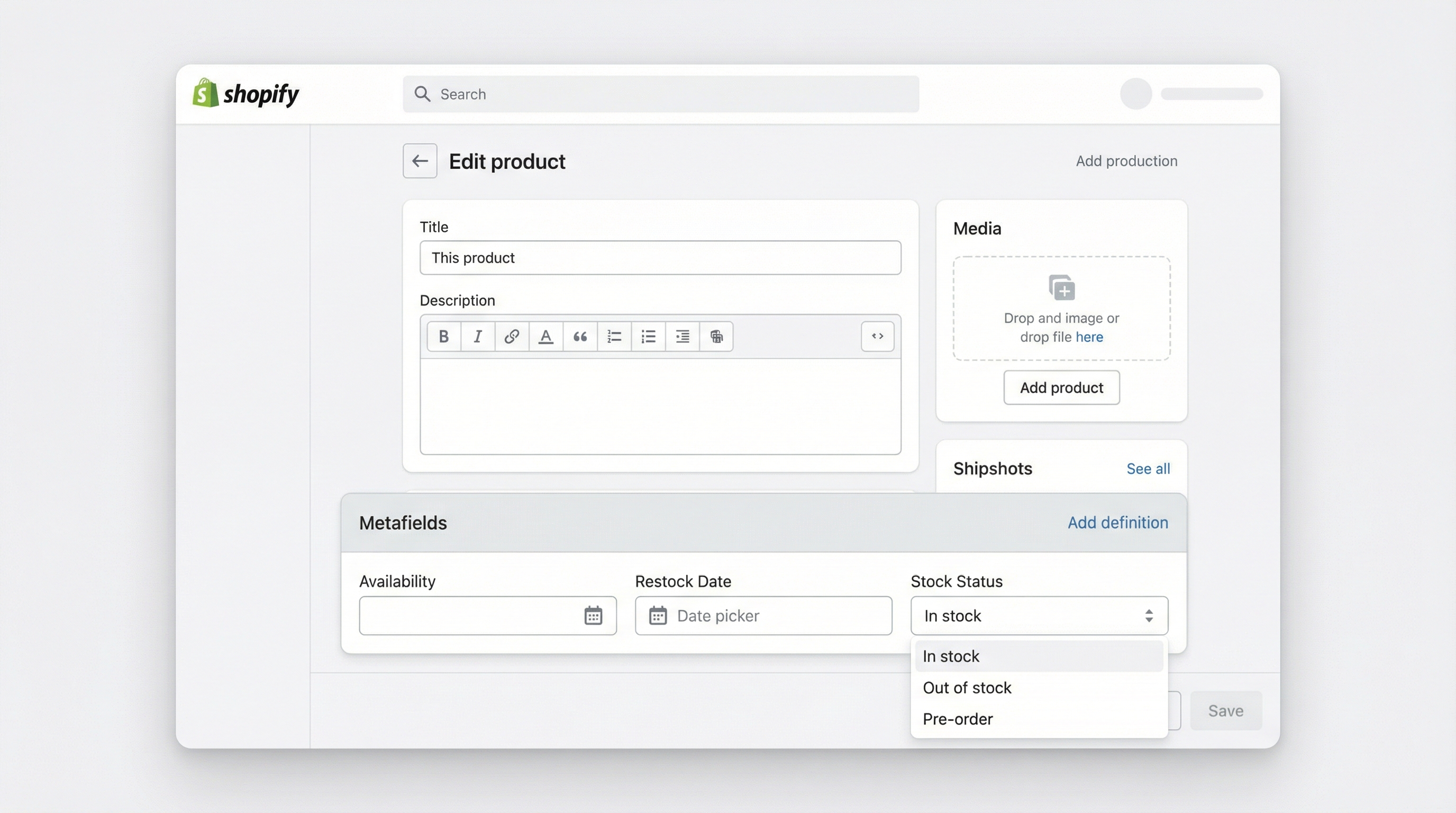
Task: Insert a blockquote in the description
Action: (579, 337)
